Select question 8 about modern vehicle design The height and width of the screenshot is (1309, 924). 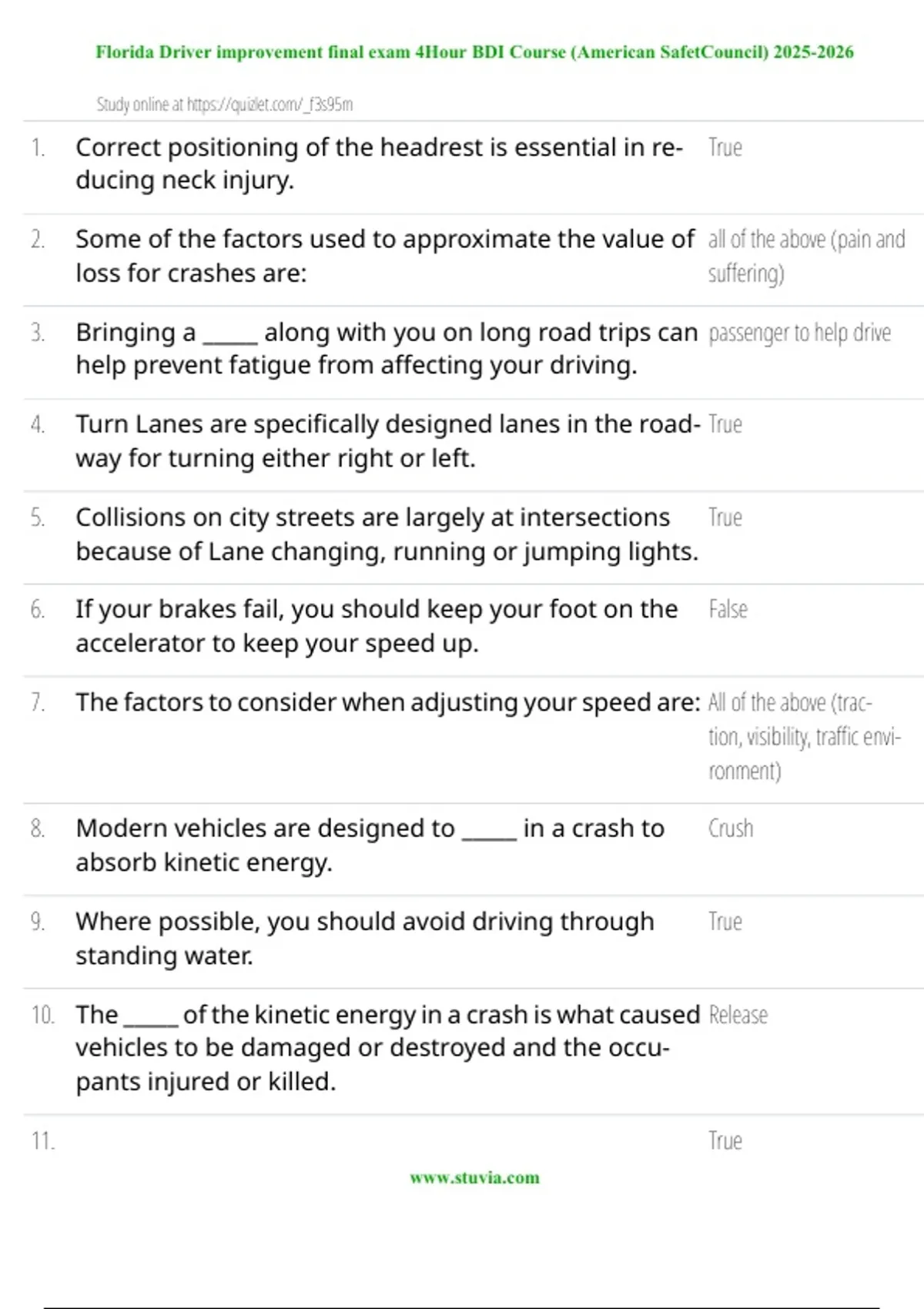click(370, 845)
